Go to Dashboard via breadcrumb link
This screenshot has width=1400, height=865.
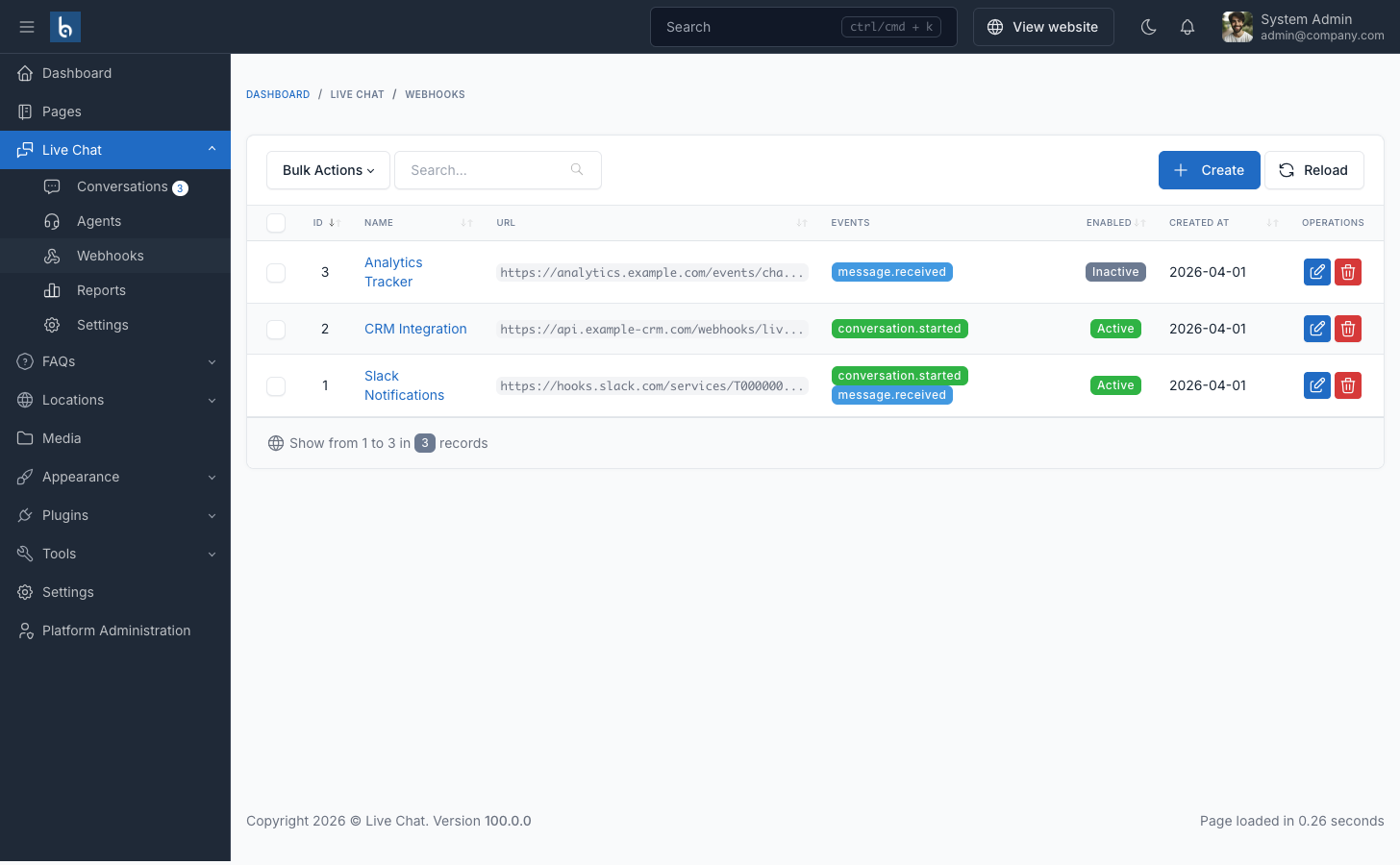(x=278, y=94)
